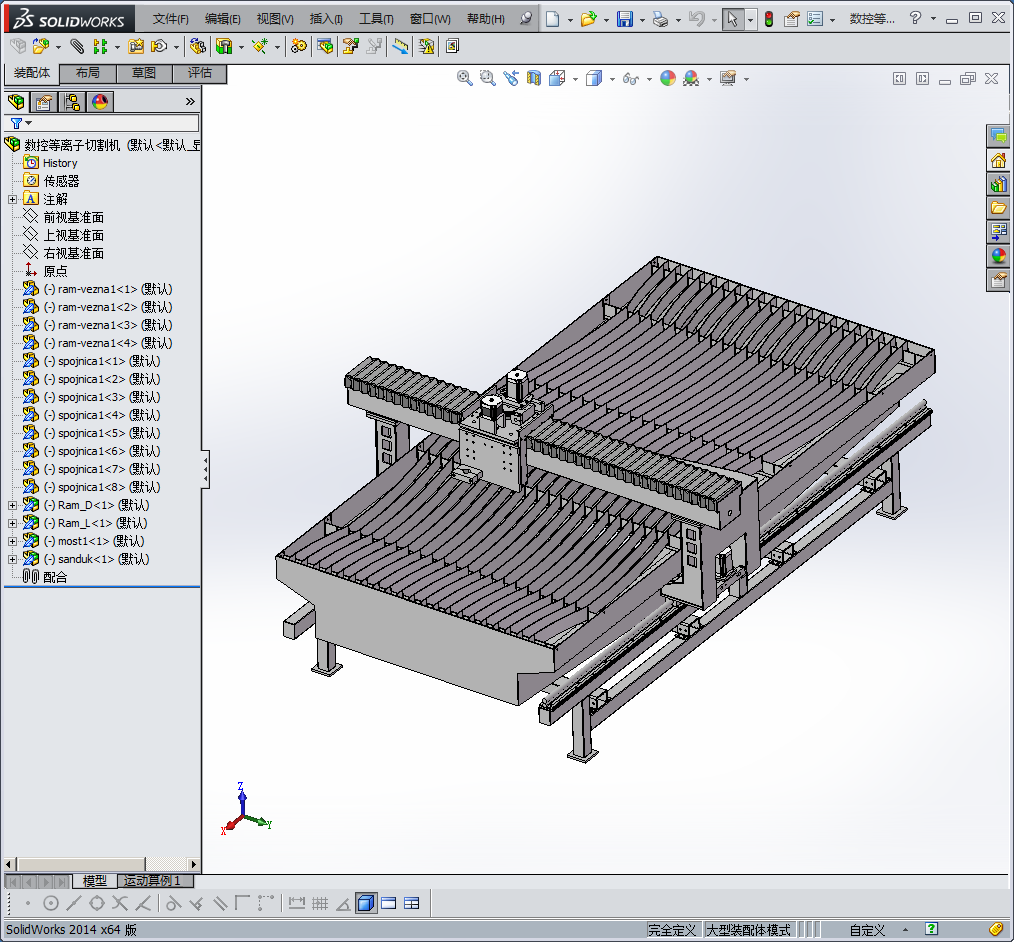Viewport: 1014px width, 942px height.
Task: Open the DisplayManager color ball tab
Action: tap(100, 101)
